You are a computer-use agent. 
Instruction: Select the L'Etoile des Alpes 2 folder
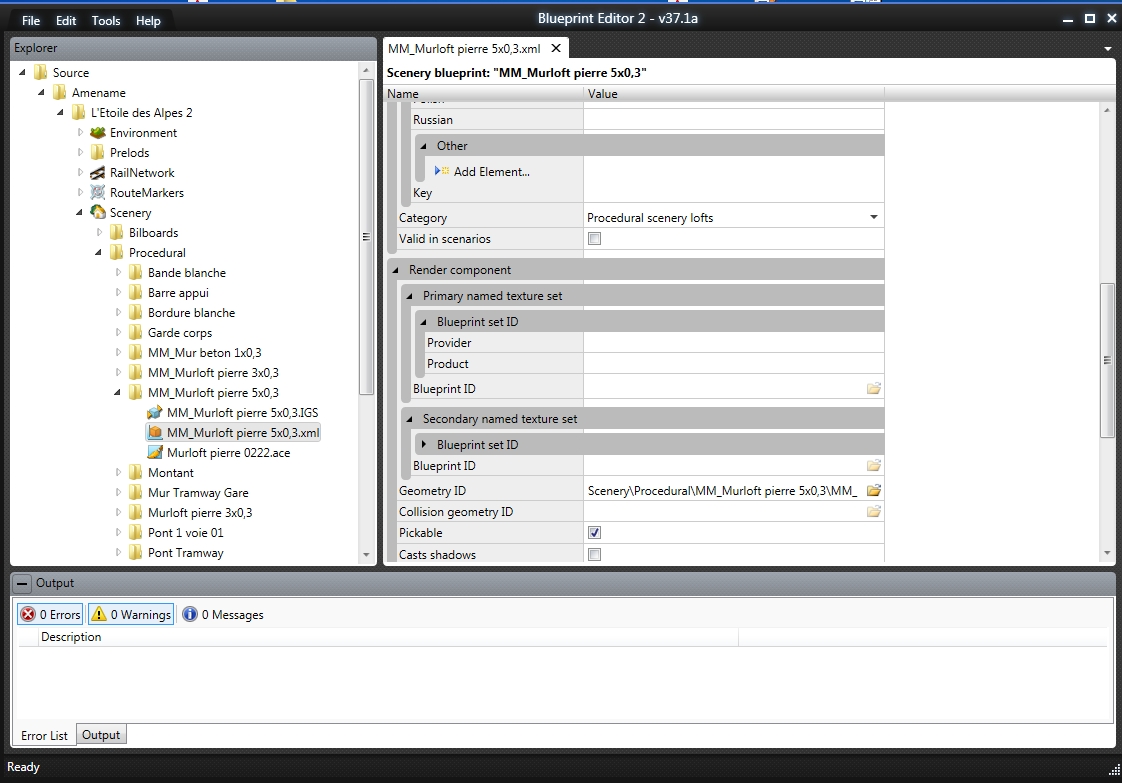pos(142,112)
